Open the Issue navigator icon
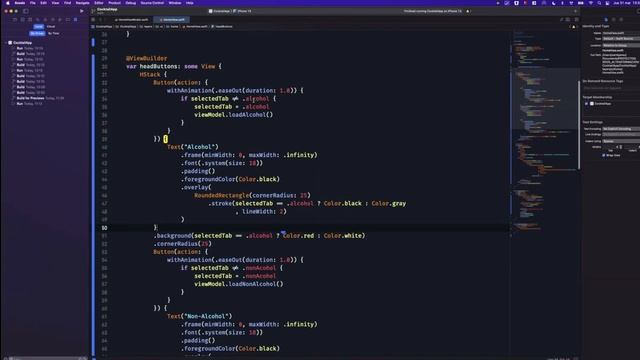 45,19
